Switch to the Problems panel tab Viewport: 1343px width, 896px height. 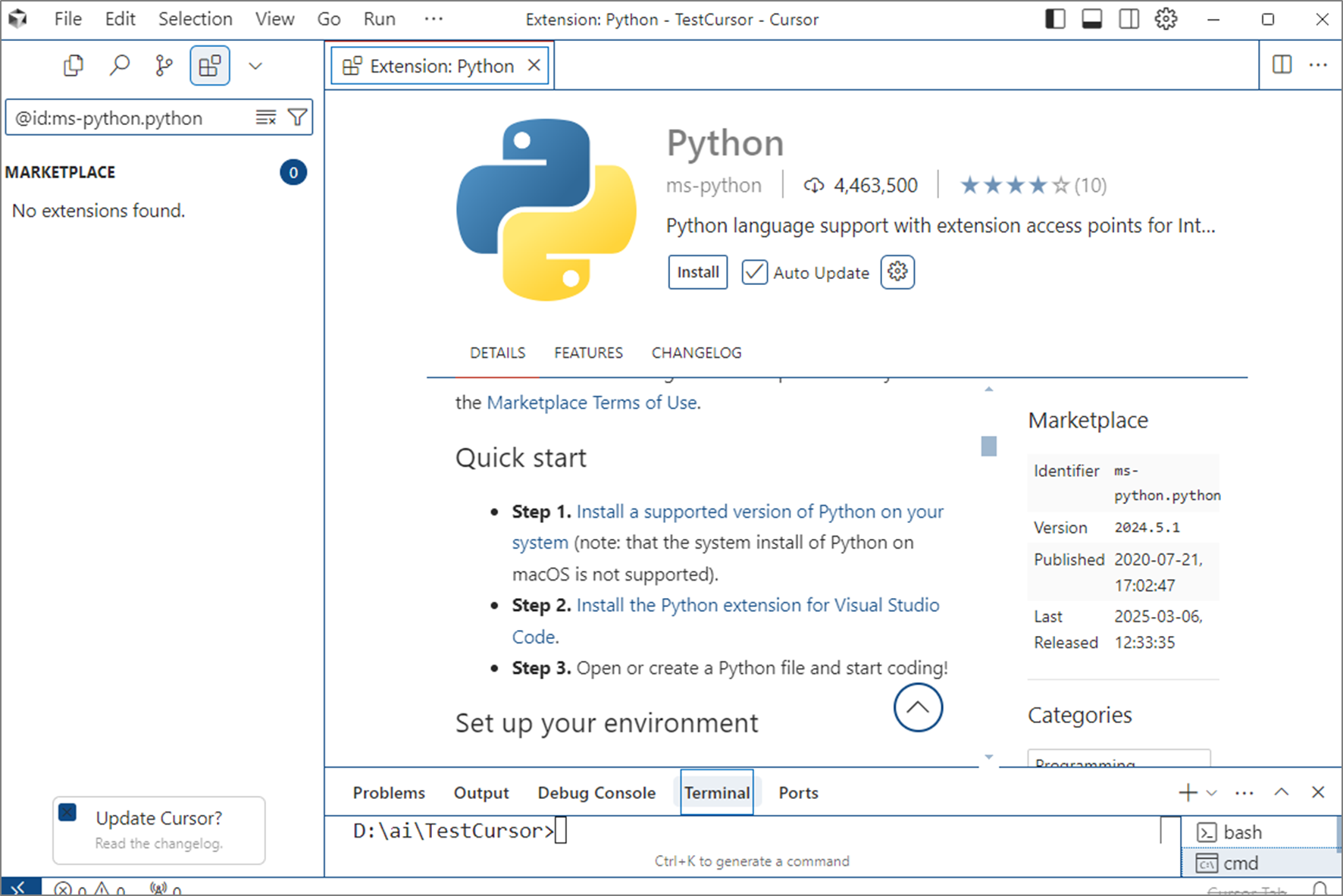[x=389, y=793]
